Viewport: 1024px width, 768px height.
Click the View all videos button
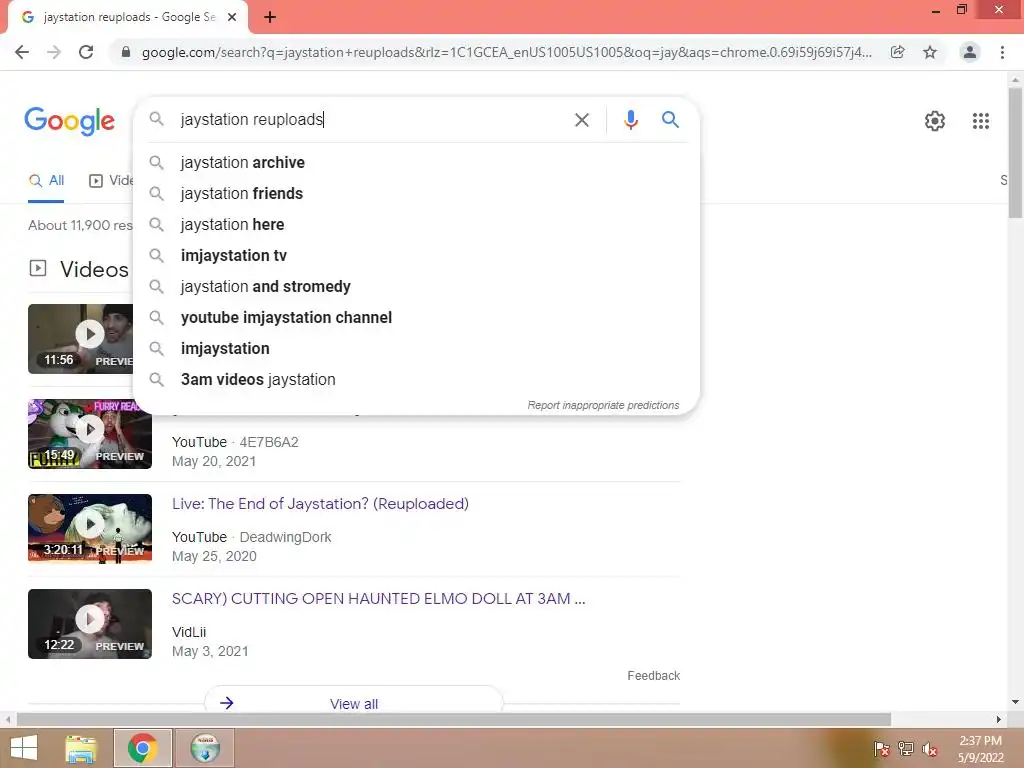[x=353, y=703]
